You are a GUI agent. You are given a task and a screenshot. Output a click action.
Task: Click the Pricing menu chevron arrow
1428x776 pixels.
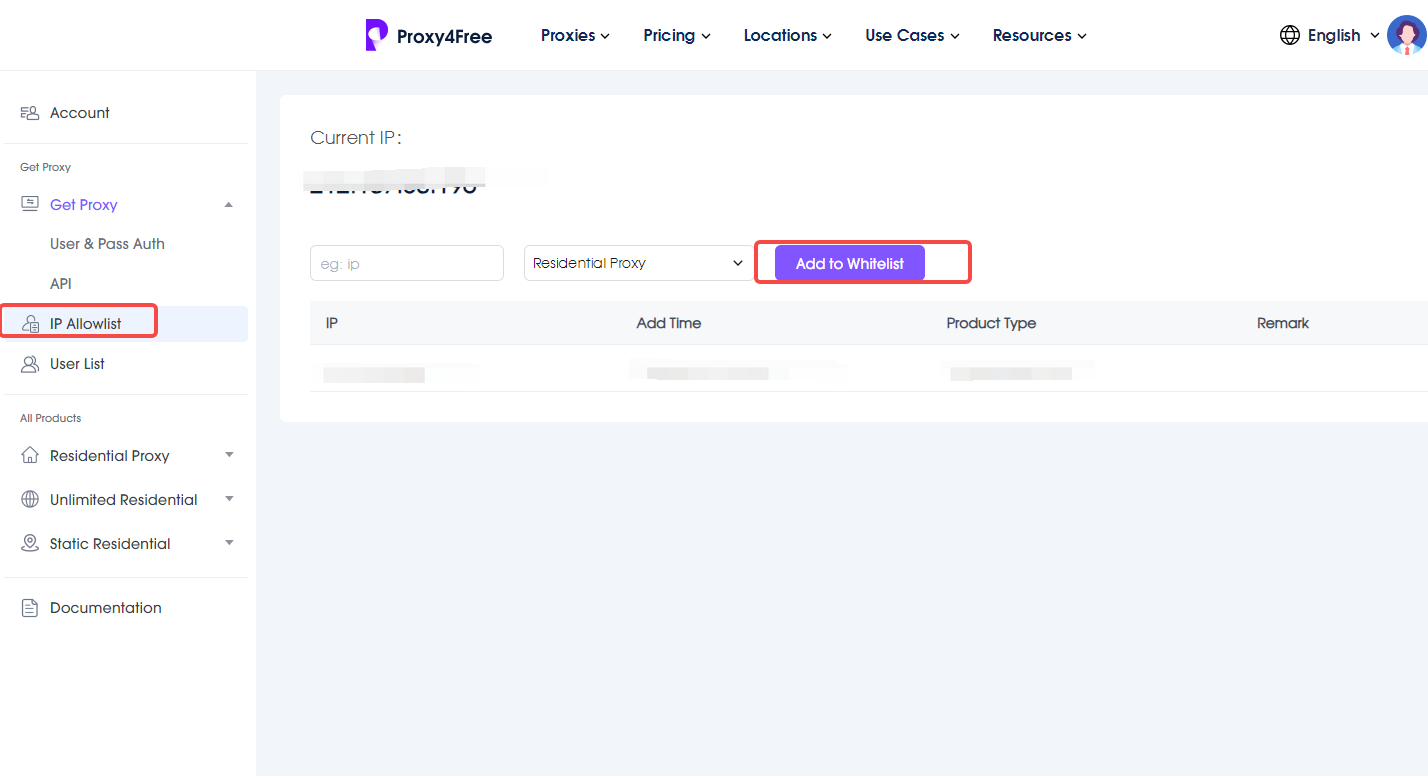click(x=706, y=36)
